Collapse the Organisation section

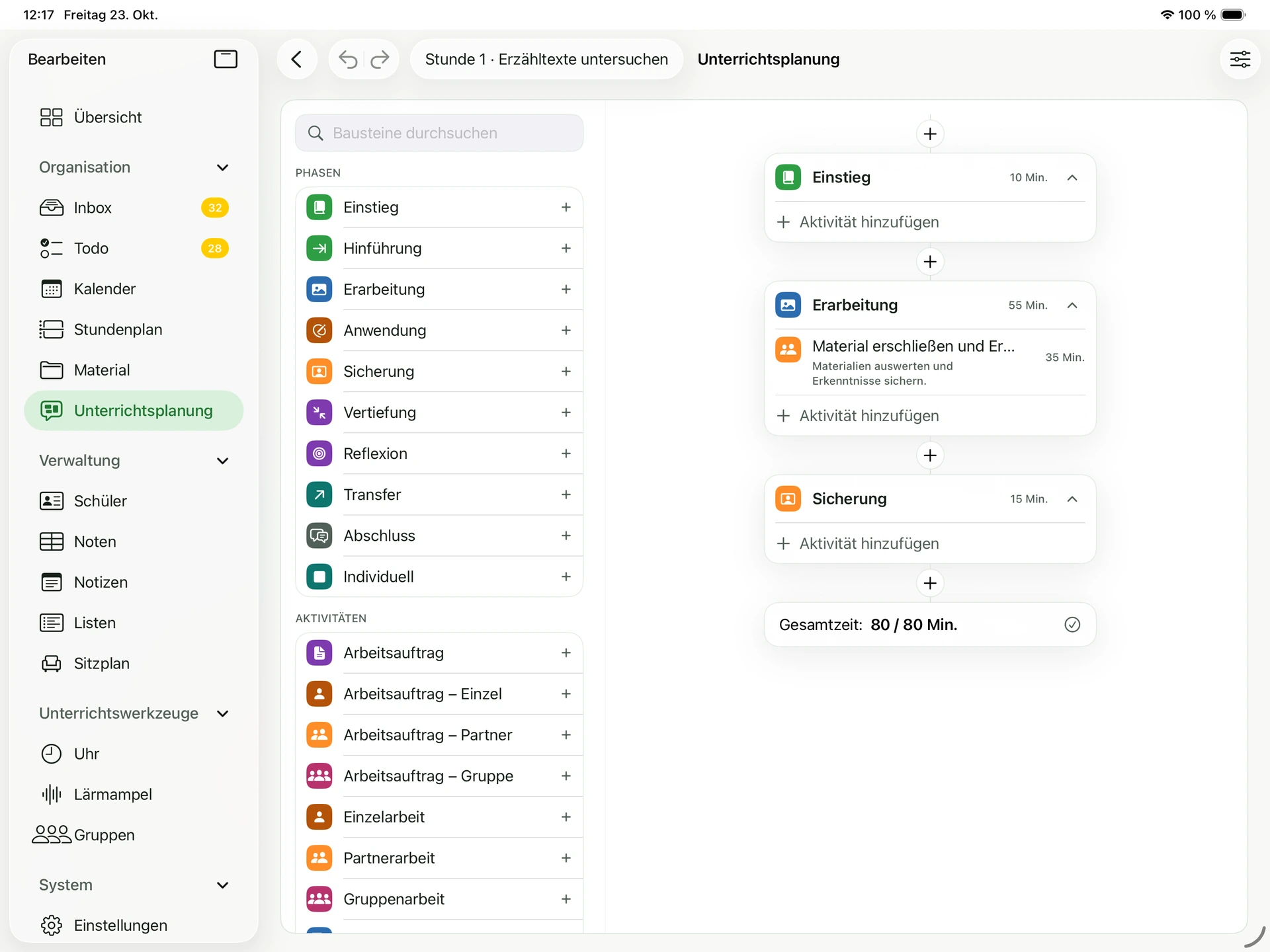coord(223,168)
